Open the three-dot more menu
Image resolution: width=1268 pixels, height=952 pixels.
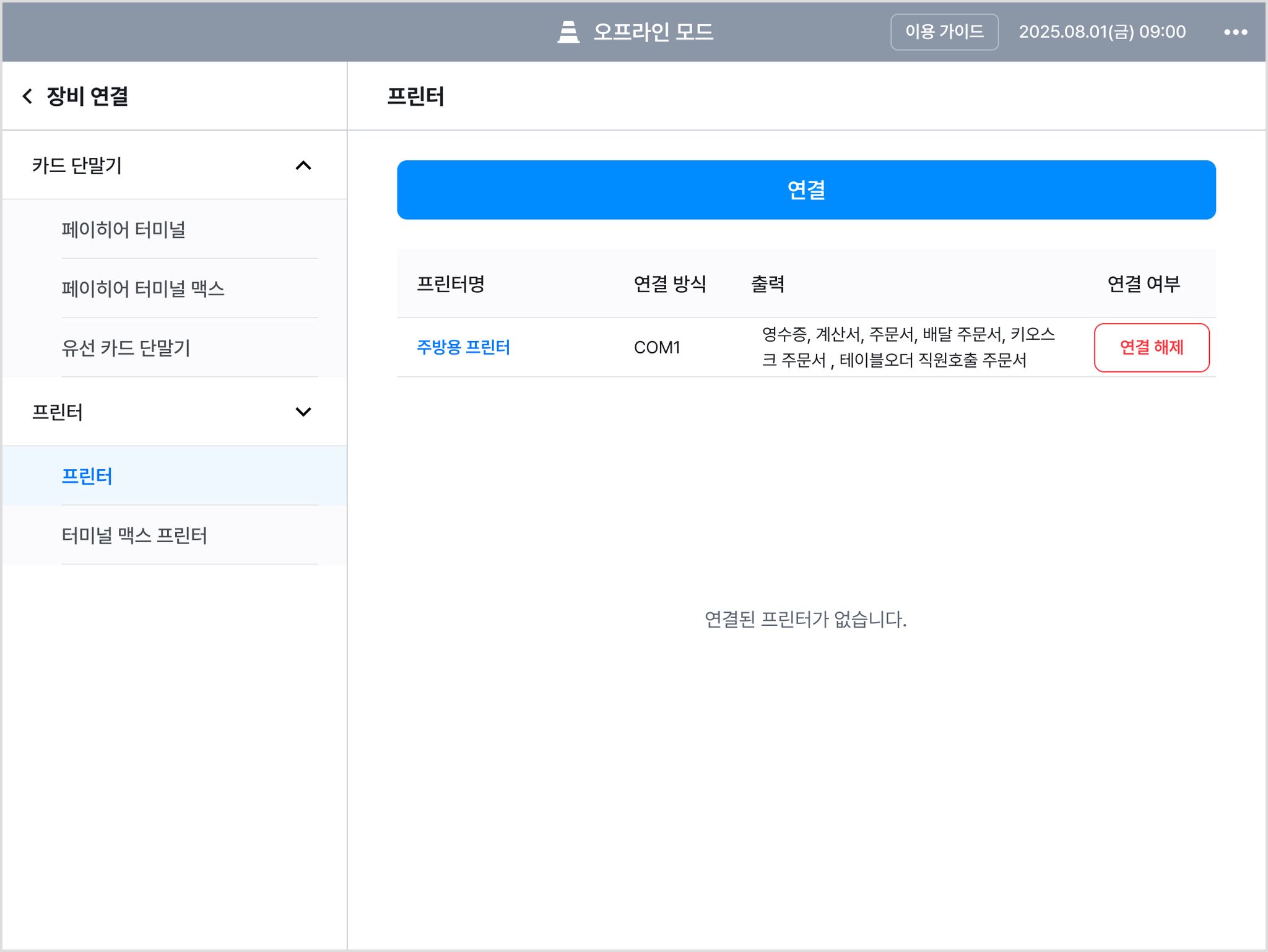[1235, 32]
